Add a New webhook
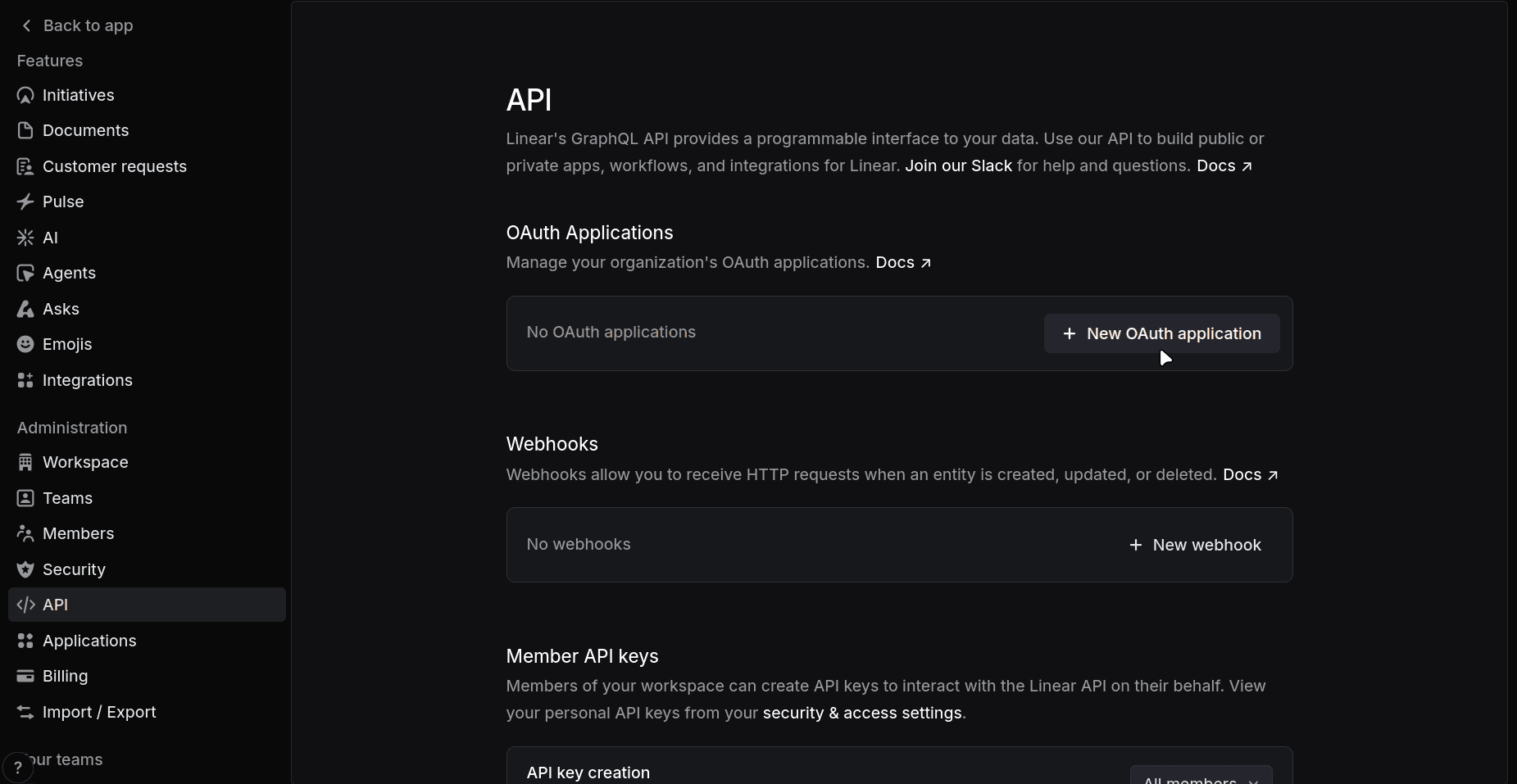 click(1194, 545)
